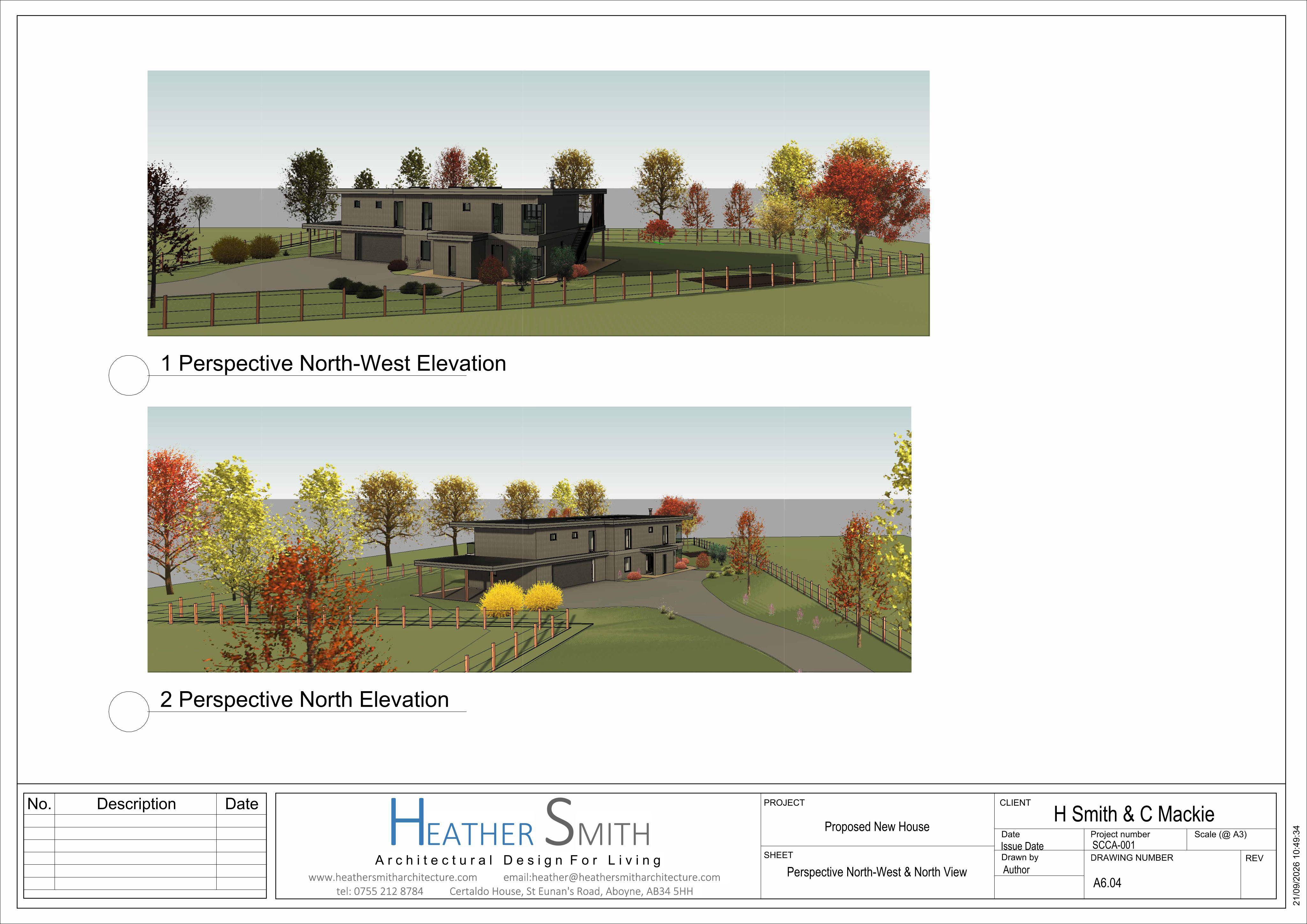This screenshot has width=1307, height=924.
Task: Select the '2 Perspective North Elevation' title
Action: [x=304, y=700]
